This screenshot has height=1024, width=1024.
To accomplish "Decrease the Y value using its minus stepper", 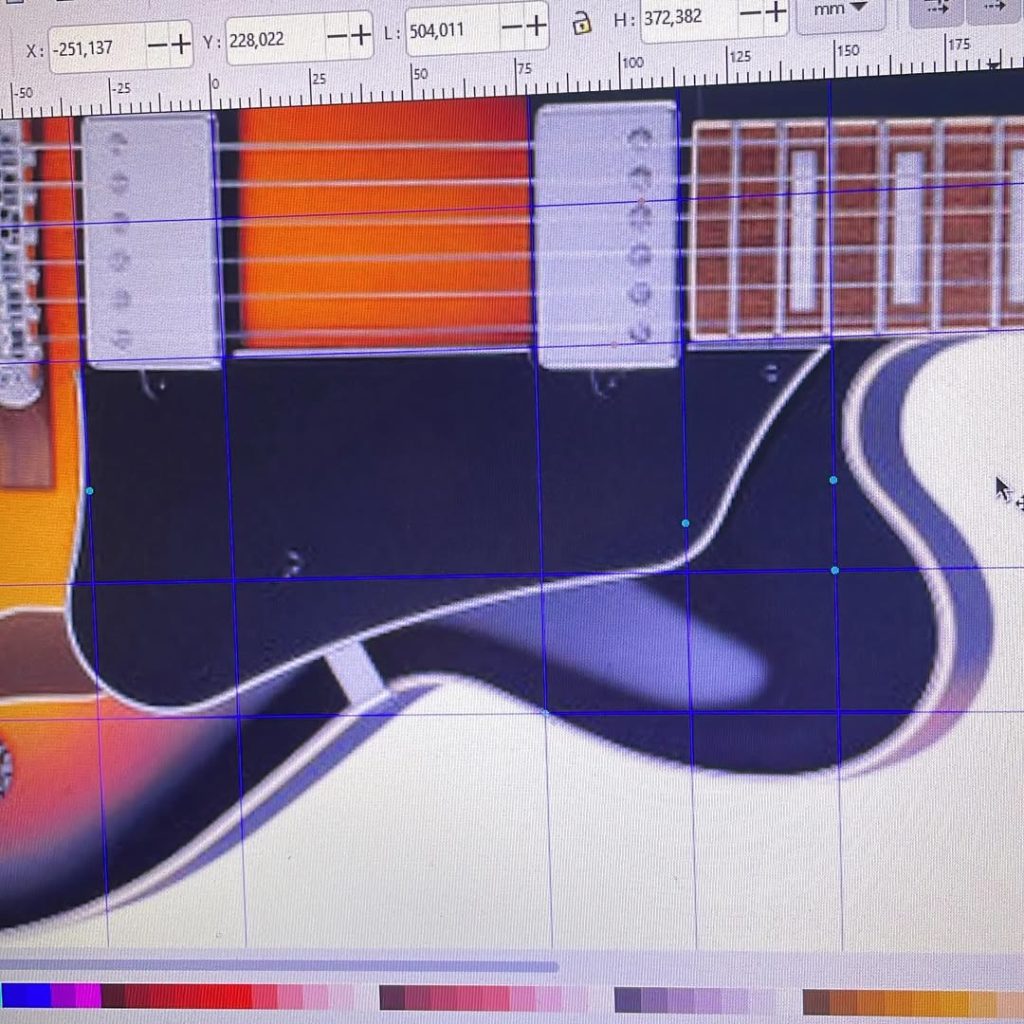I will [340, 37].
